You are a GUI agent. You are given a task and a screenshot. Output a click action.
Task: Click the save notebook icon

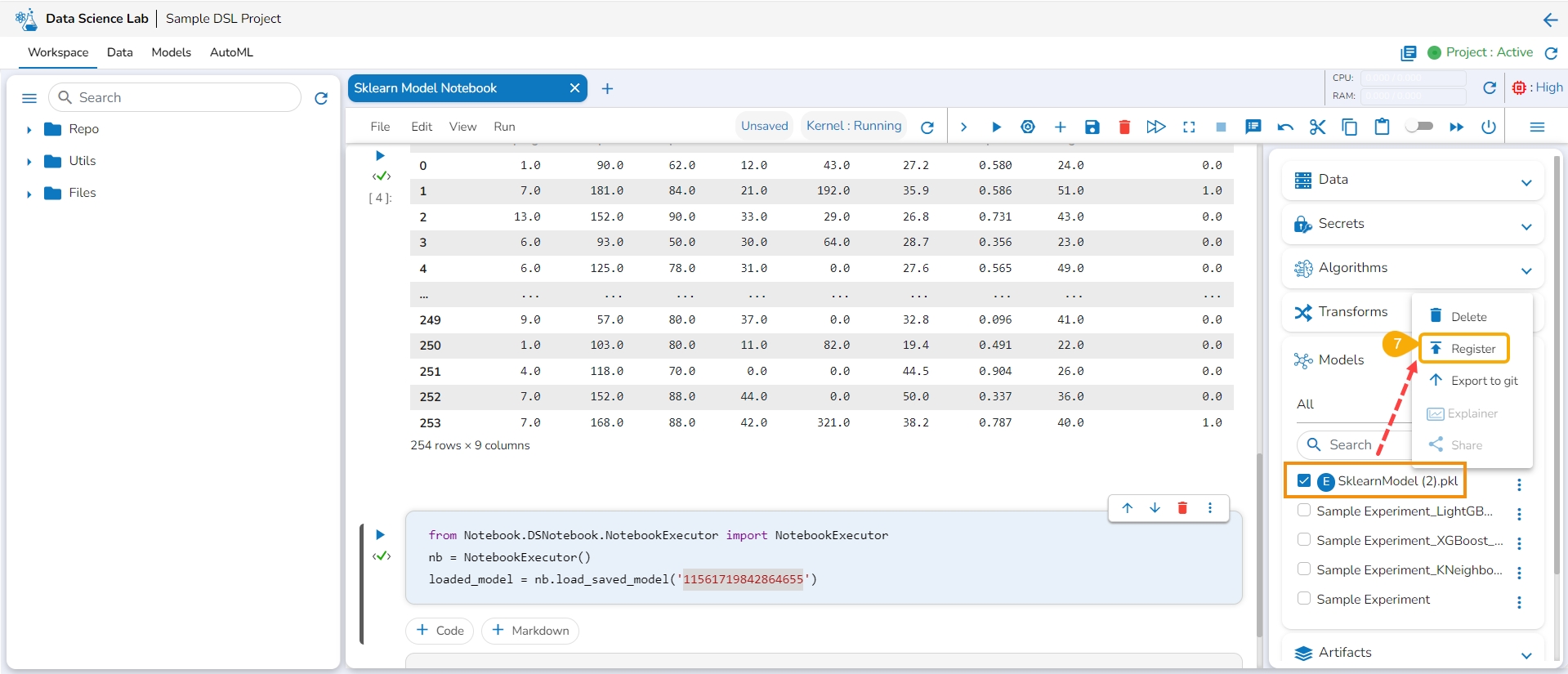[1092, 127]
